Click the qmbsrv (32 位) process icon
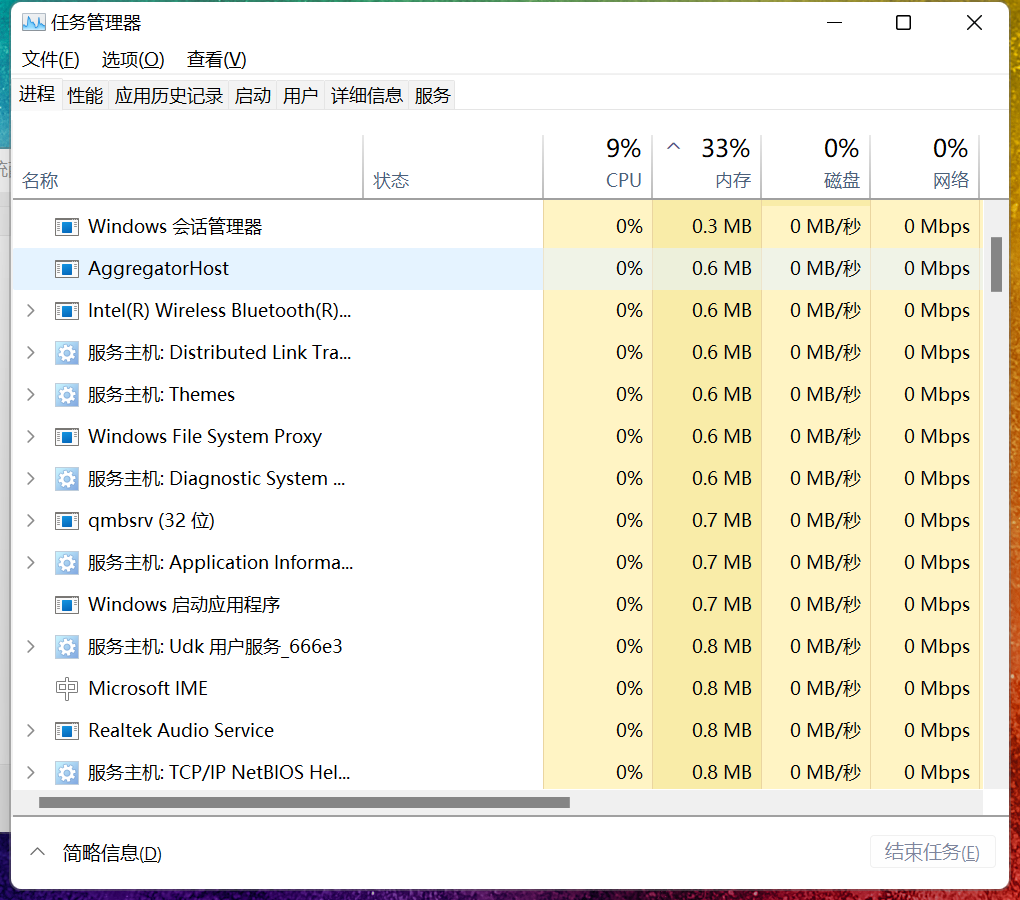The image size is (1020, 900). pyautogui.click(x=67, y=521)
